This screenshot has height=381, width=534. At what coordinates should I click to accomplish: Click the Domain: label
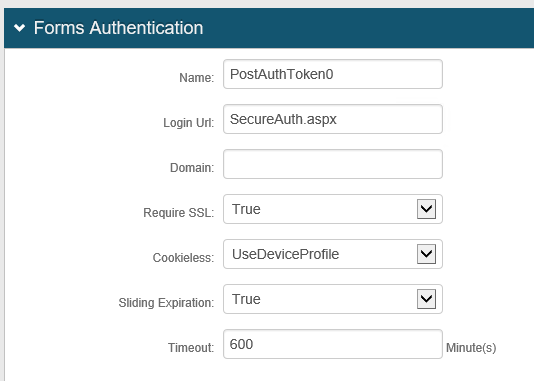[x=192, y=168]
